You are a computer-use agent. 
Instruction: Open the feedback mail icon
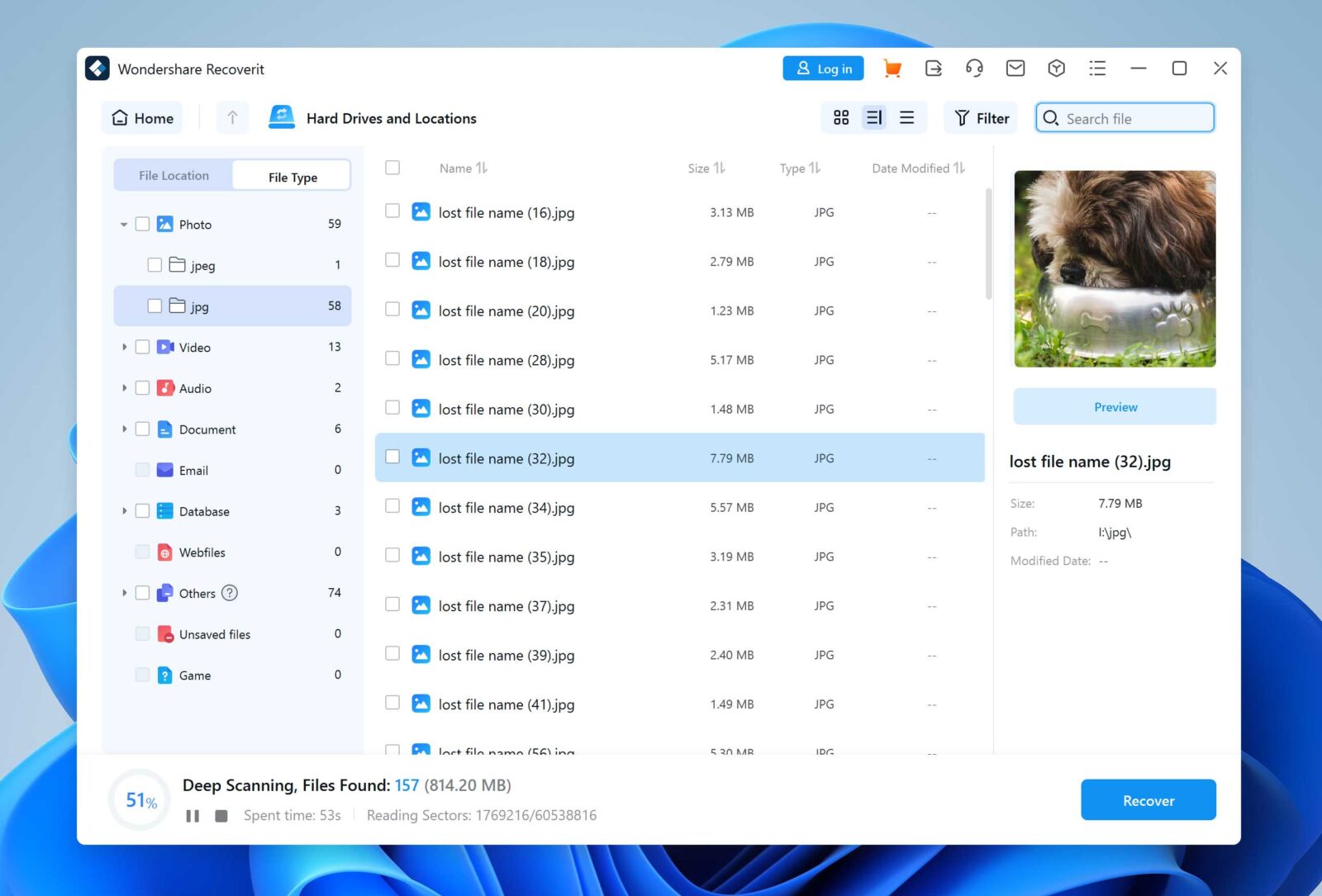[x=1015, y=69]
